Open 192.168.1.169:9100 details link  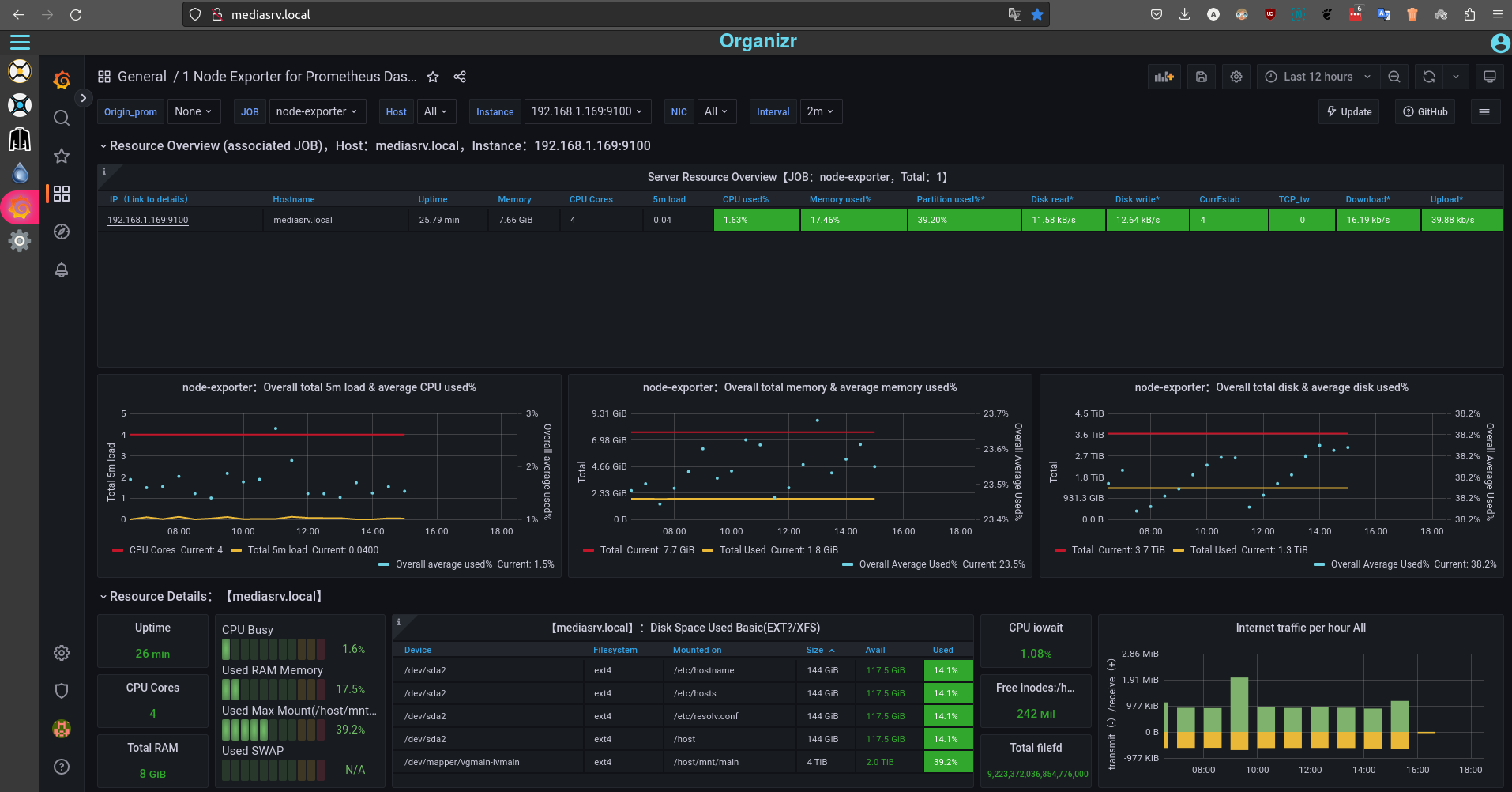pyautogui.click(x=148, y=220)
